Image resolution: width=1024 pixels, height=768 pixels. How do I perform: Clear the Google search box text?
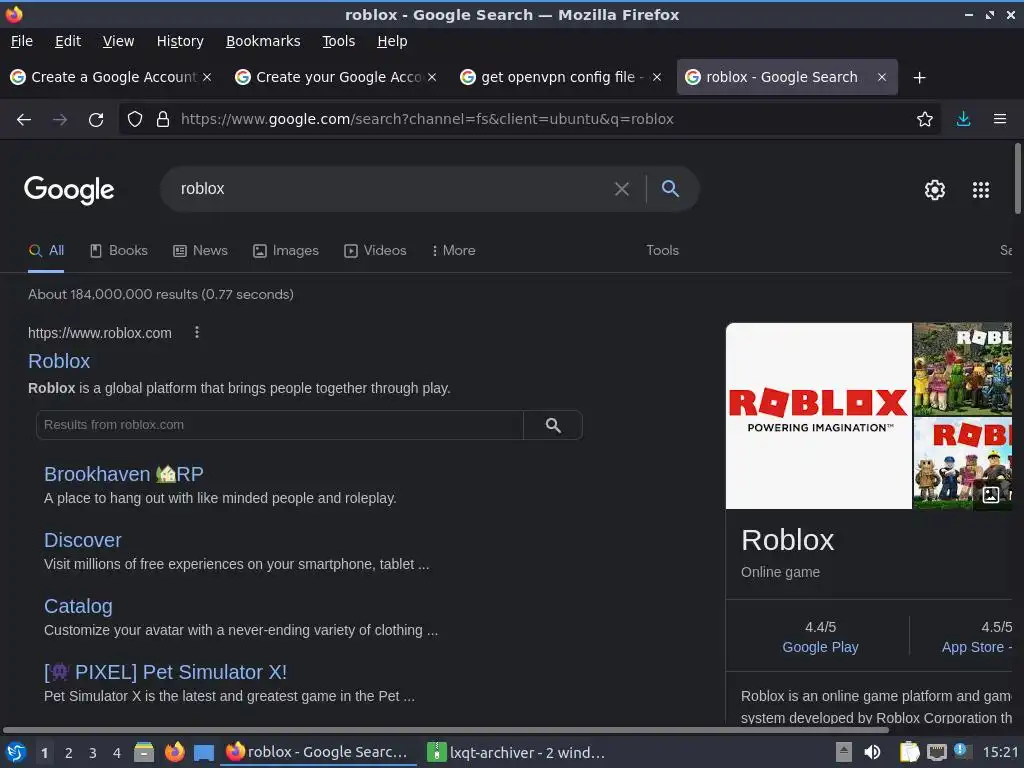pyautogui.click(x=622, y=189)
